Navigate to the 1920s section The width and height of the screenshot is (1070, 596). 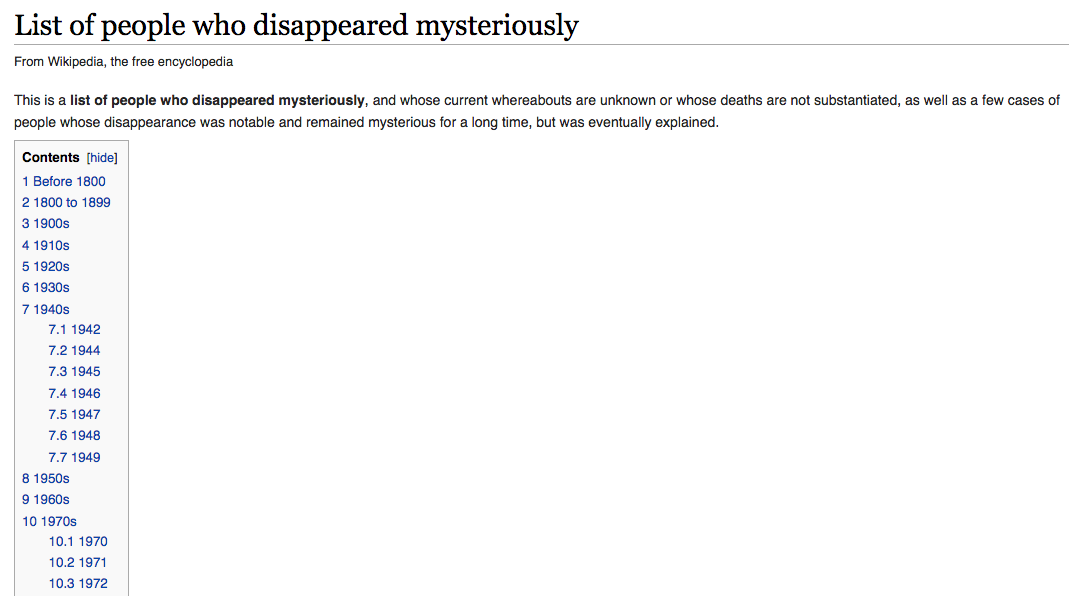click(46, 267)
